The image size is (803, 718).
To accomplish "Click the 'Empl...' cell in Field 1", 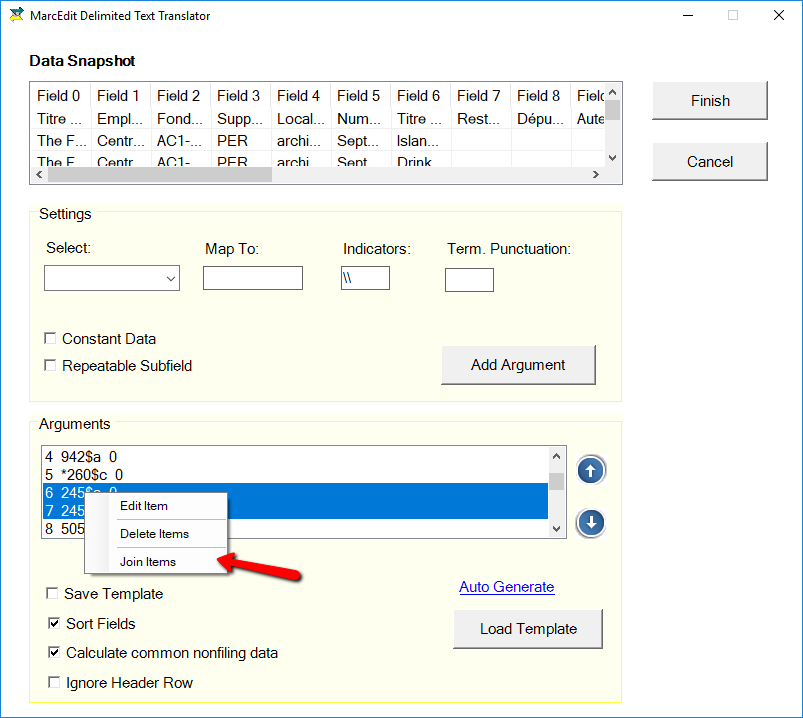I will (120, 119).
